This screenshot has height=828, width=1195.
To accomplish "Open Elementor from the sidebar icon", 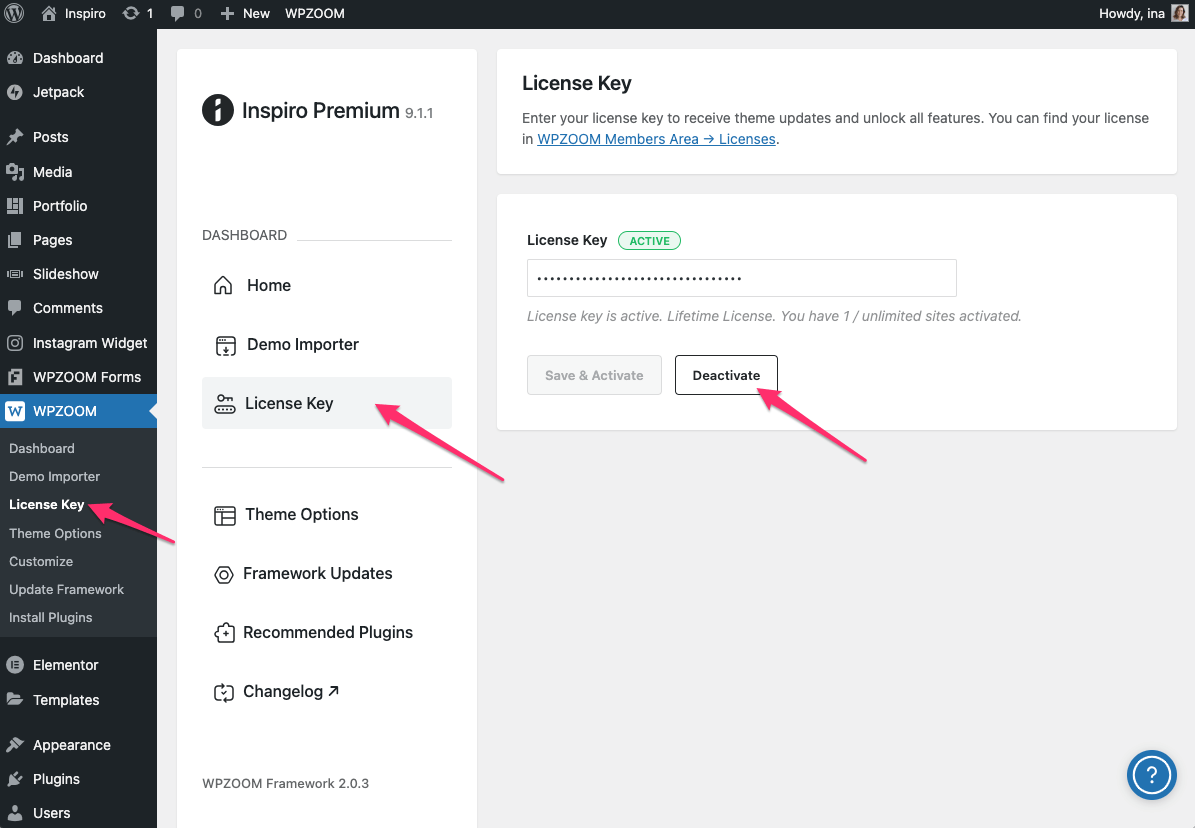I will [15, 665].
